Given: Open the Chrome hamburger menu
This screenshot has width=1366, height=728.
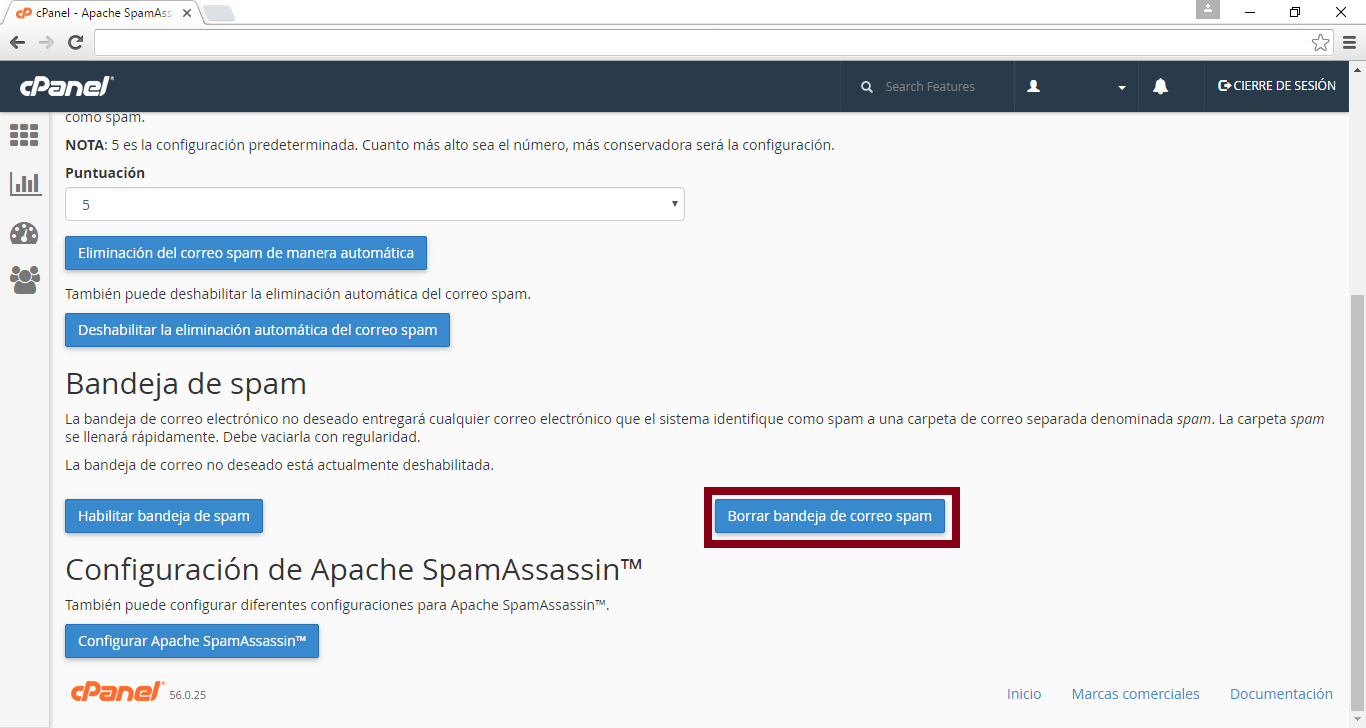Looking at the screenshot, I should (x=1349, y=42).
